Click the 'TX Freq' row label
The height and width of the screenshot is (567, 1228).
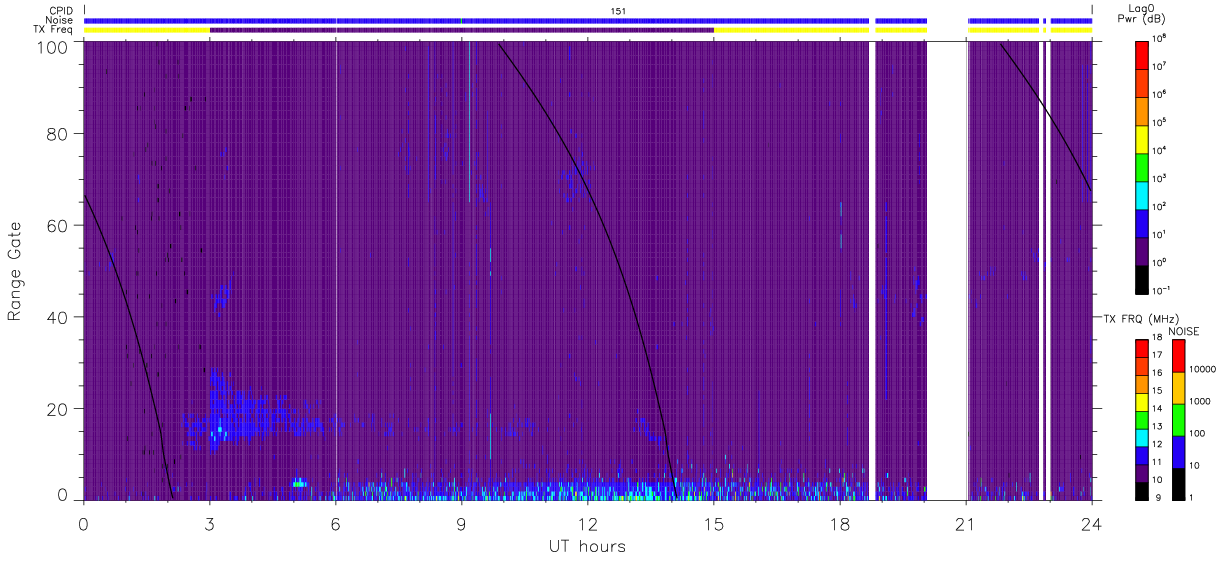(x=54, y=30)
